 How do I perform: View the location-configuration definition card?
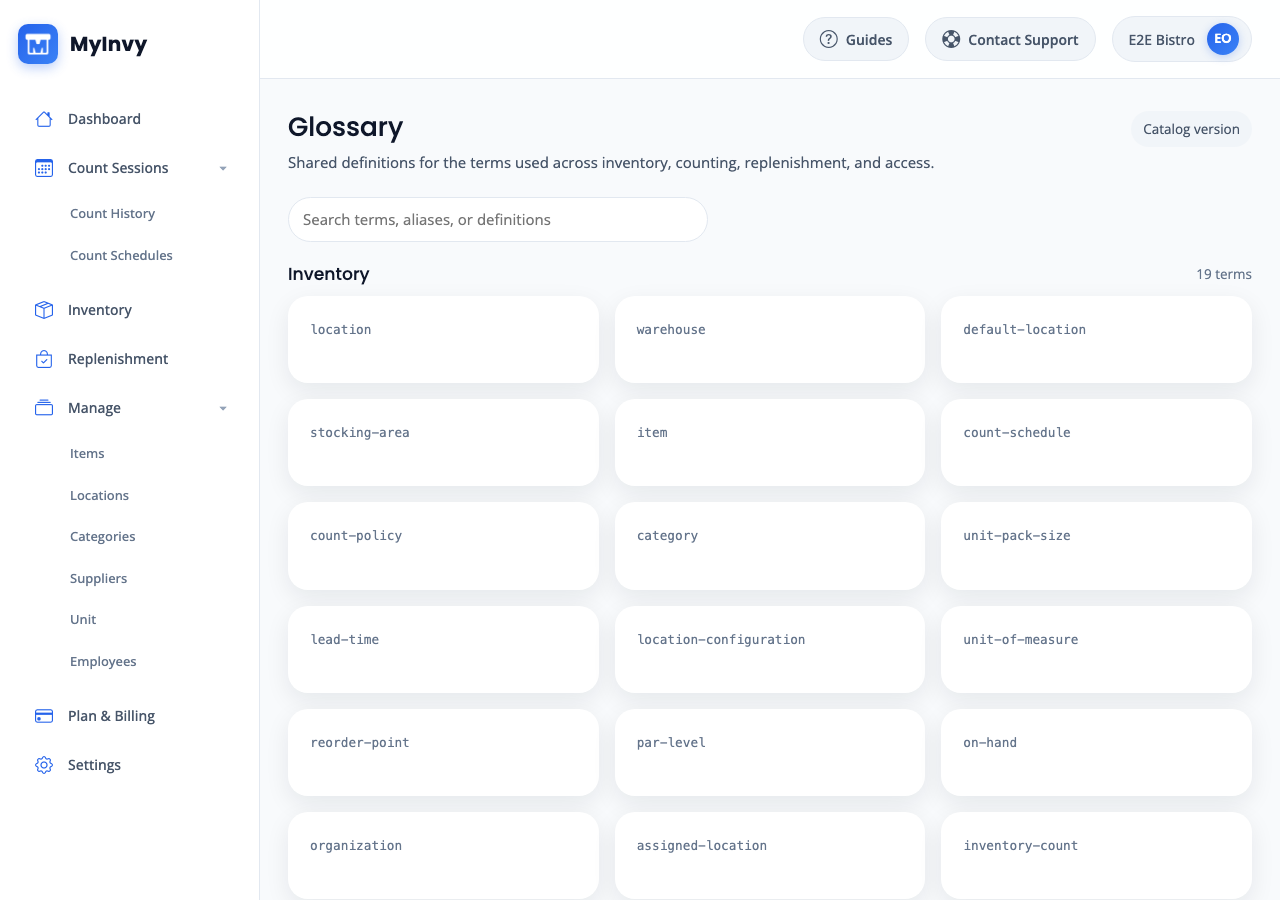770,649
